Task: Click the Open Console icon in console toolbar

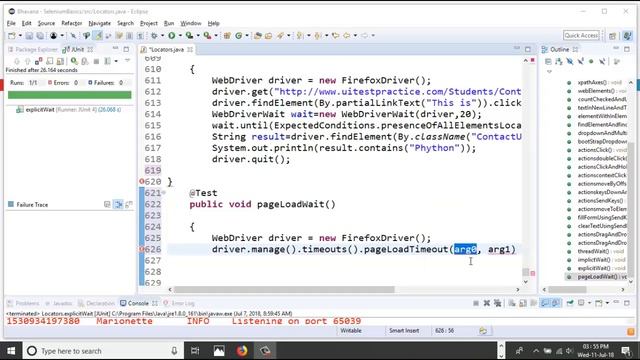Action: click(x=599, y=303)
